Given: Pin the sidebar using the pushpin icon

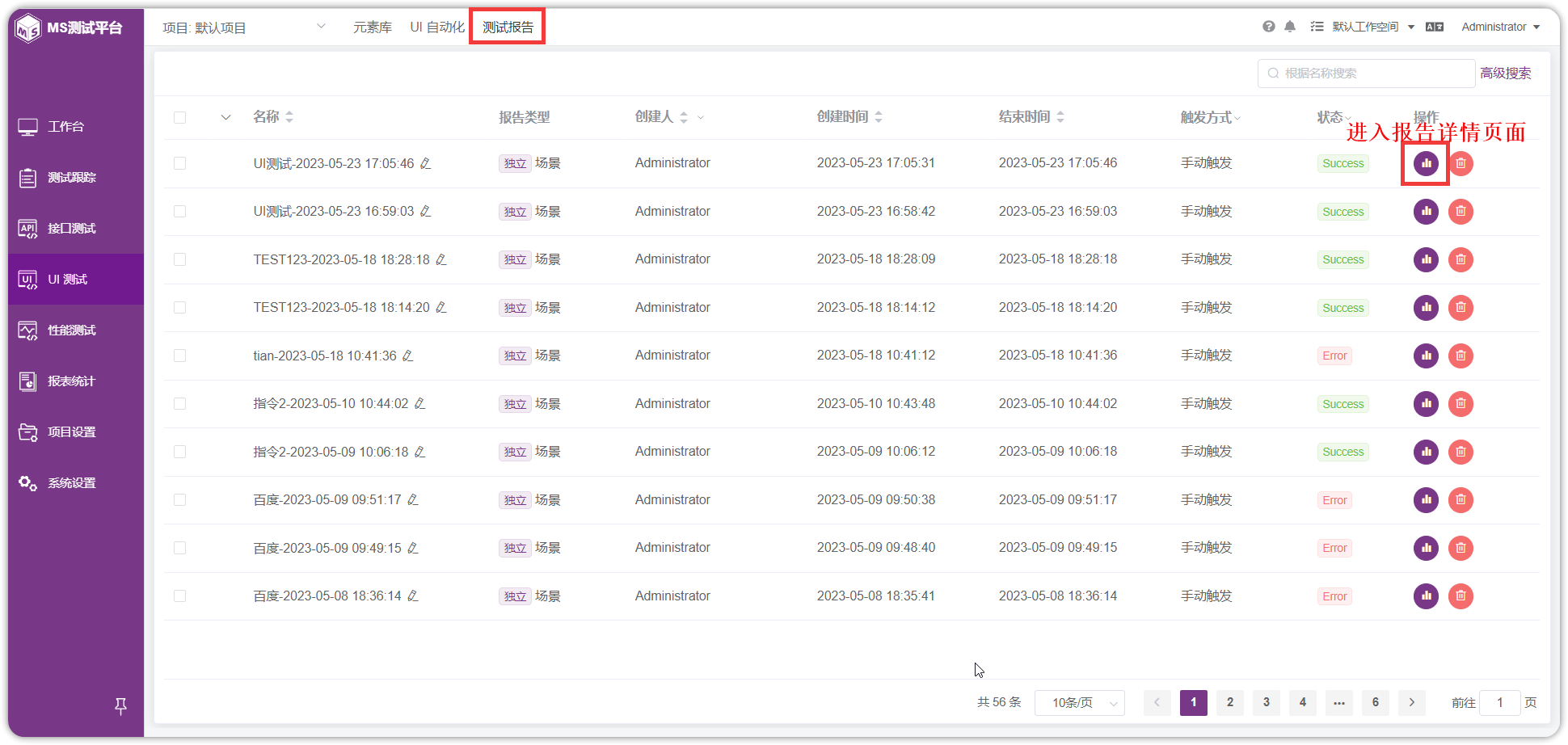Looking at the screenshot, I should coord(120,706).
